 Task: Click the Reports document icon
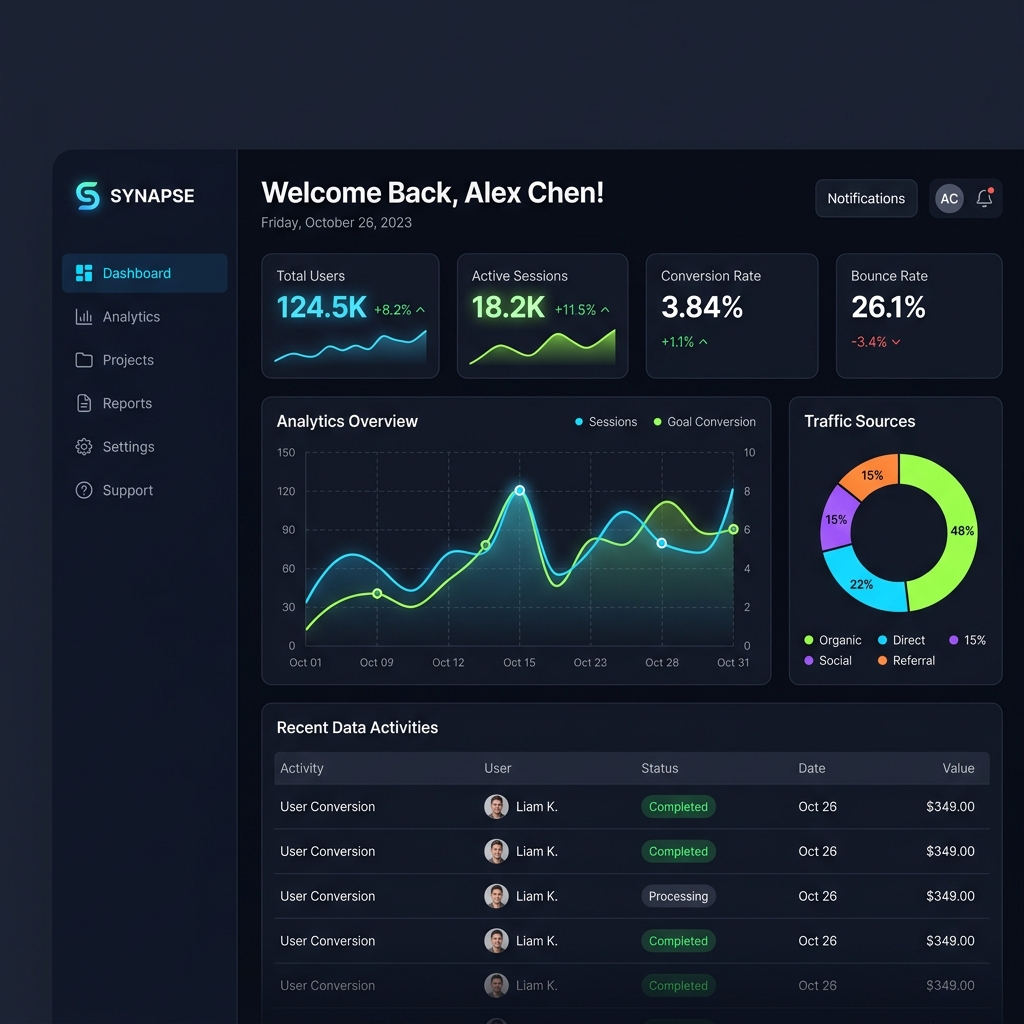tap(84, 404)
